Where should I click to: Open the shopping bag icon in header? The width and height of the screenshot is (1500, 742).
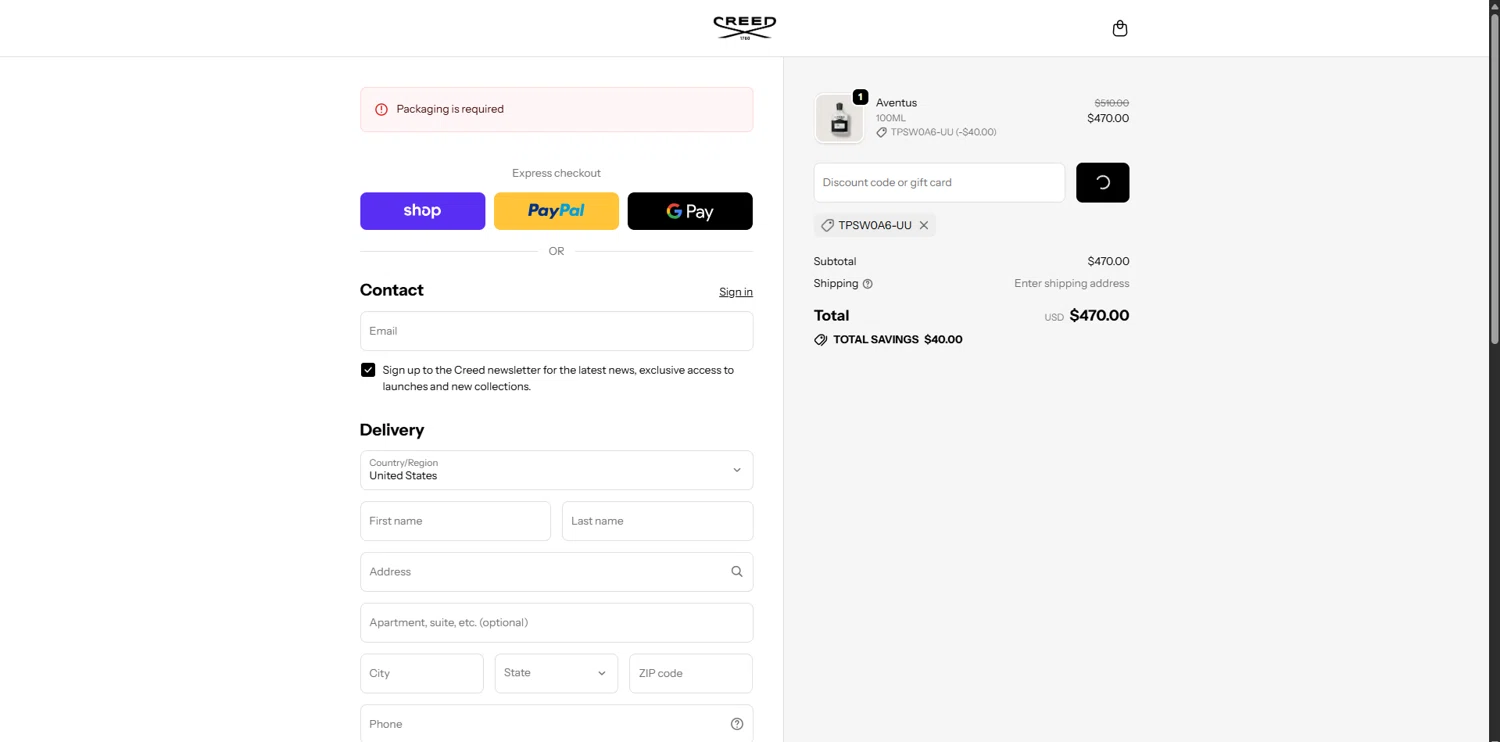[1120, 28]
